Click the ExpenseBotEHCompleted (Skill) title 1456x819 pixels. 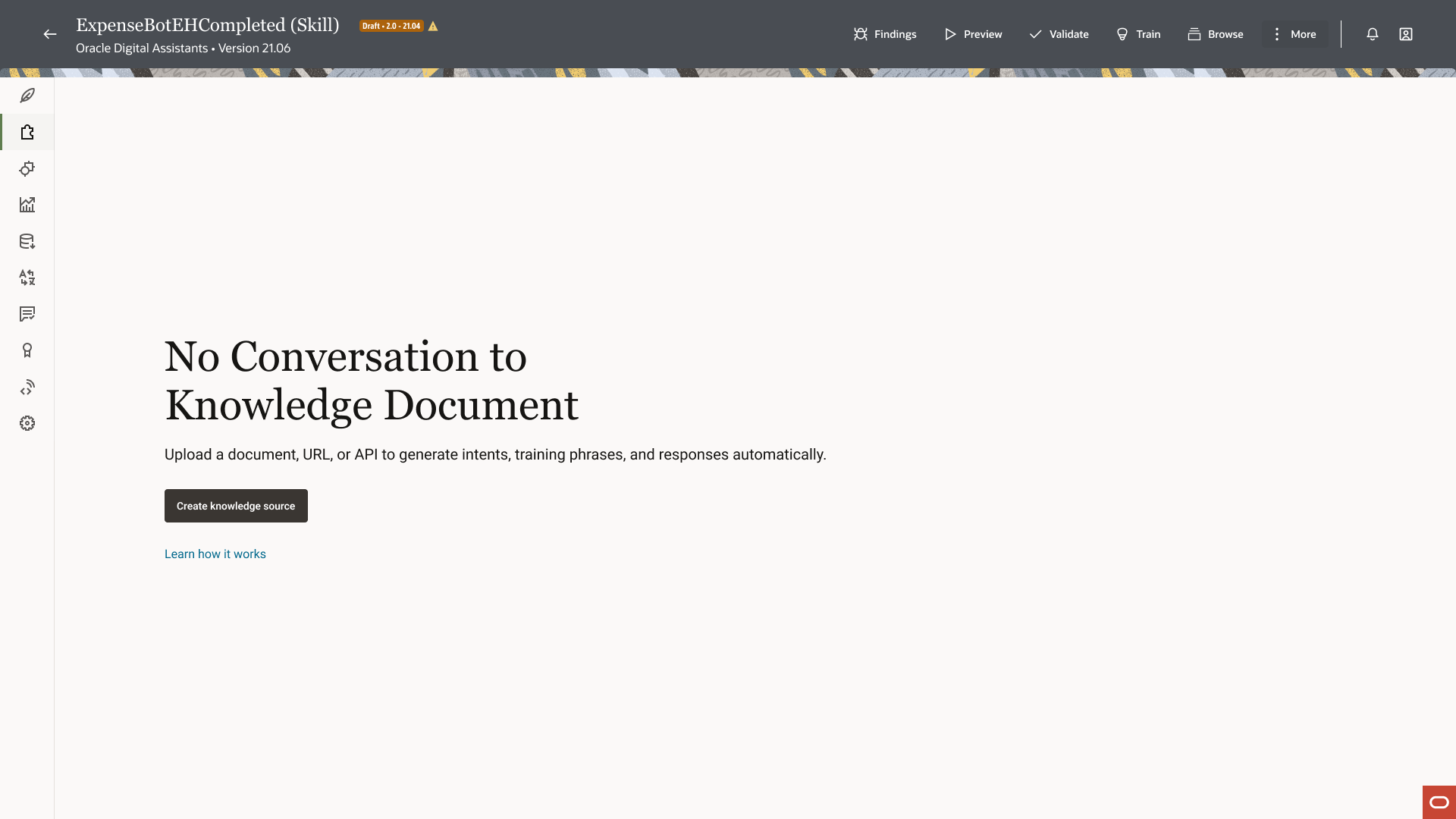pos(208,25)
